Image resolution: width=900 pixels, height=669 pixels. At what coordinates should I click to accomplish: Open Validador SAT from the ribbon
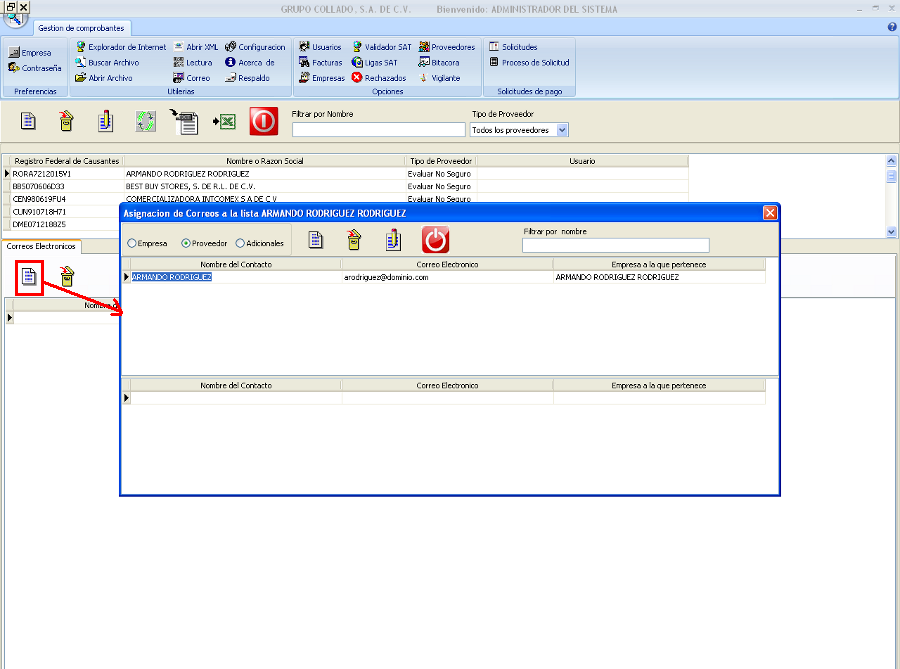[381, 47]
